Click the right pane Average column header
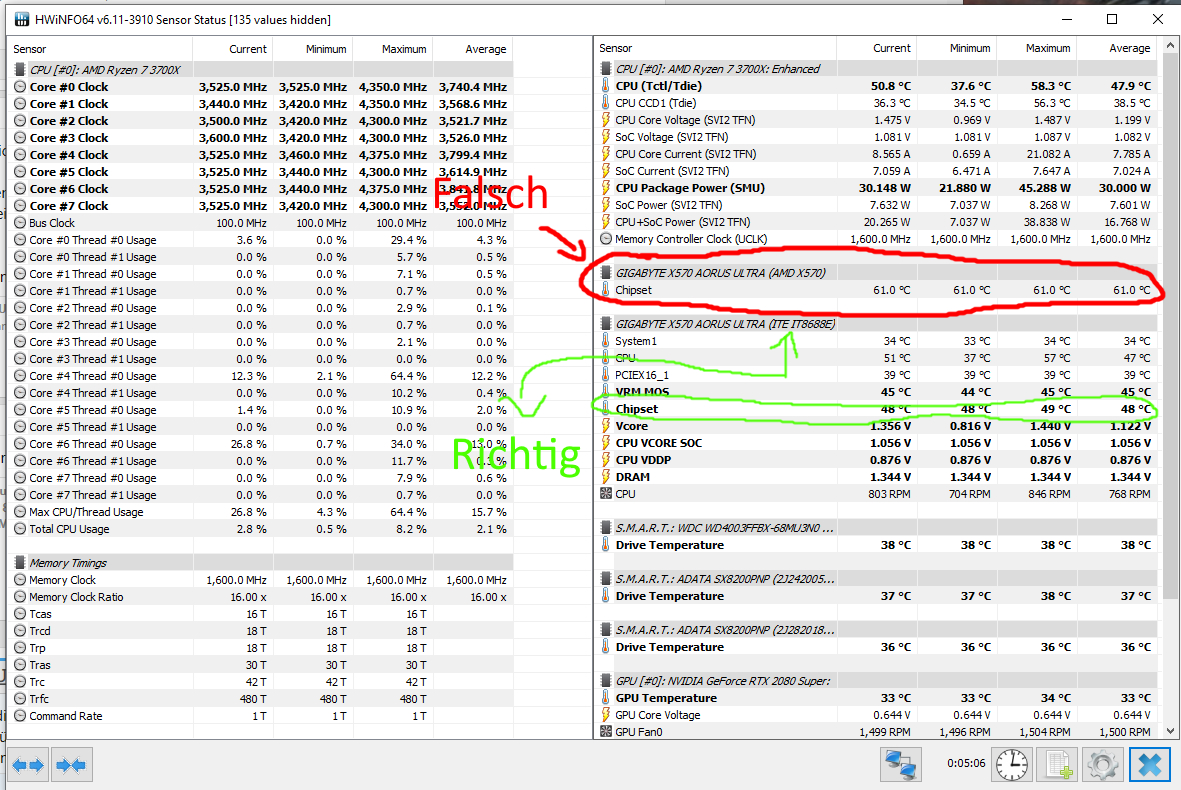Image resolution: width=1181 pixels, height=790 pixels. click(x=1117, y=48)
